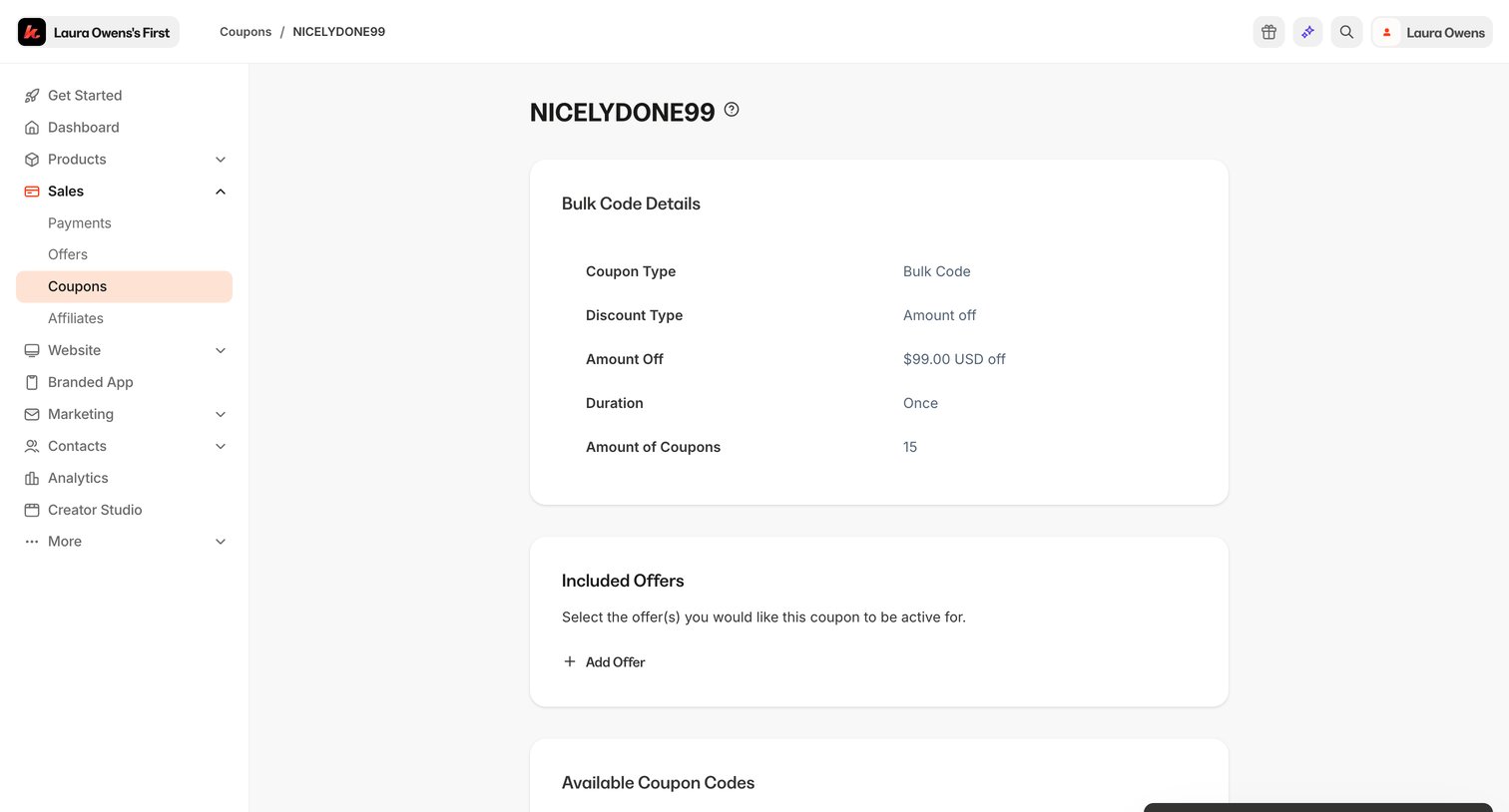Open the Website section label
1509x812 pixels.
[74, 350]
